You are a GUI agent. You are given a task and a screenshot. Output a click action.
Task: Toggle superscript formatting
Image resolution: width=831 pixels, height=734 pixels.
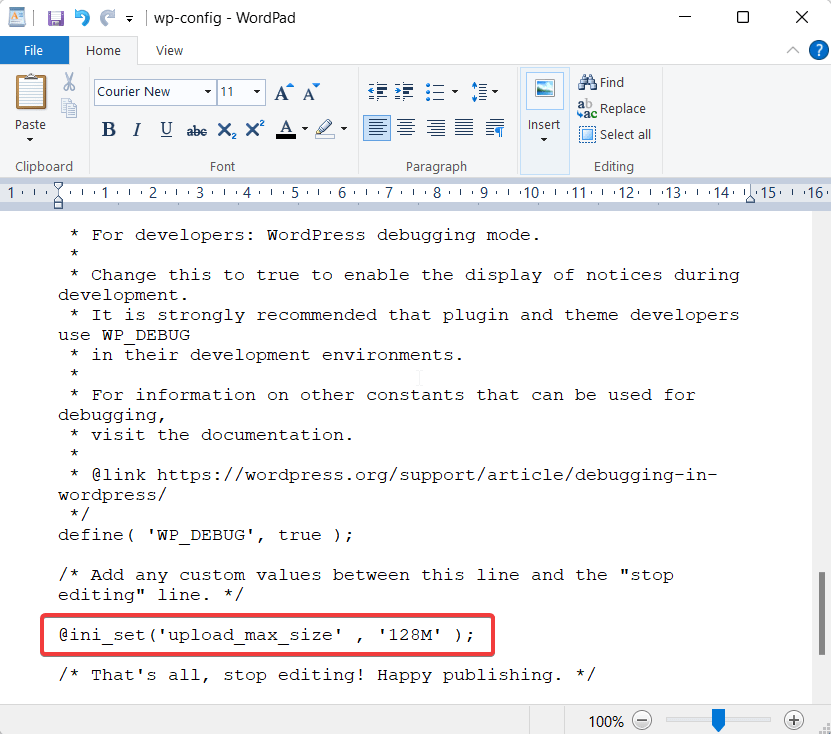(x=255, y=129)
